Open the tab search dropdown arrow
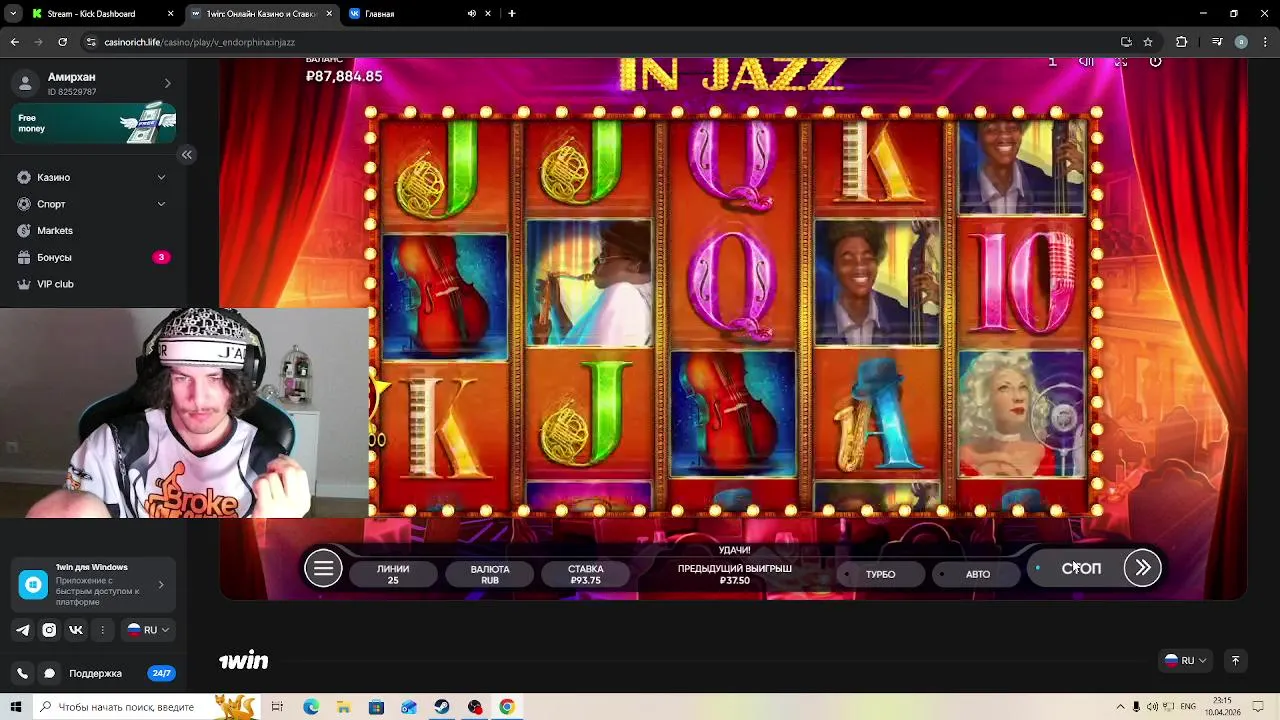1280x720 pixels. 13,14
